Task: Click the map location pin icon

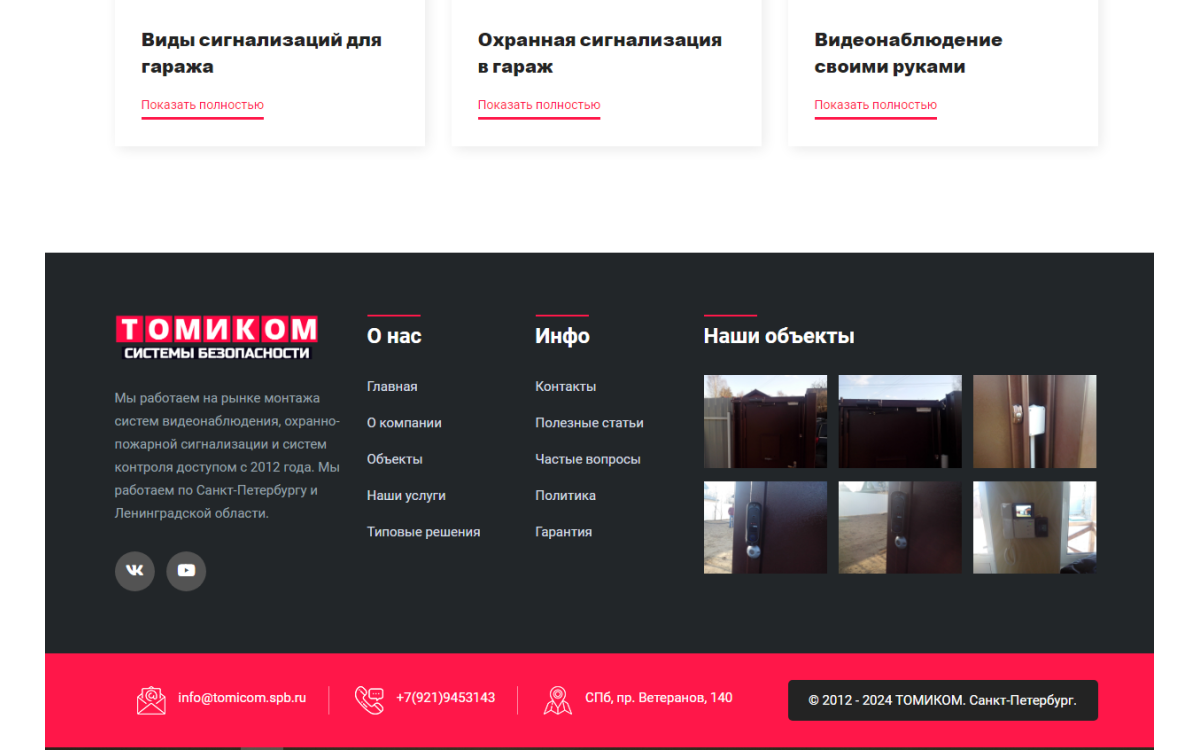Action: 557,700
